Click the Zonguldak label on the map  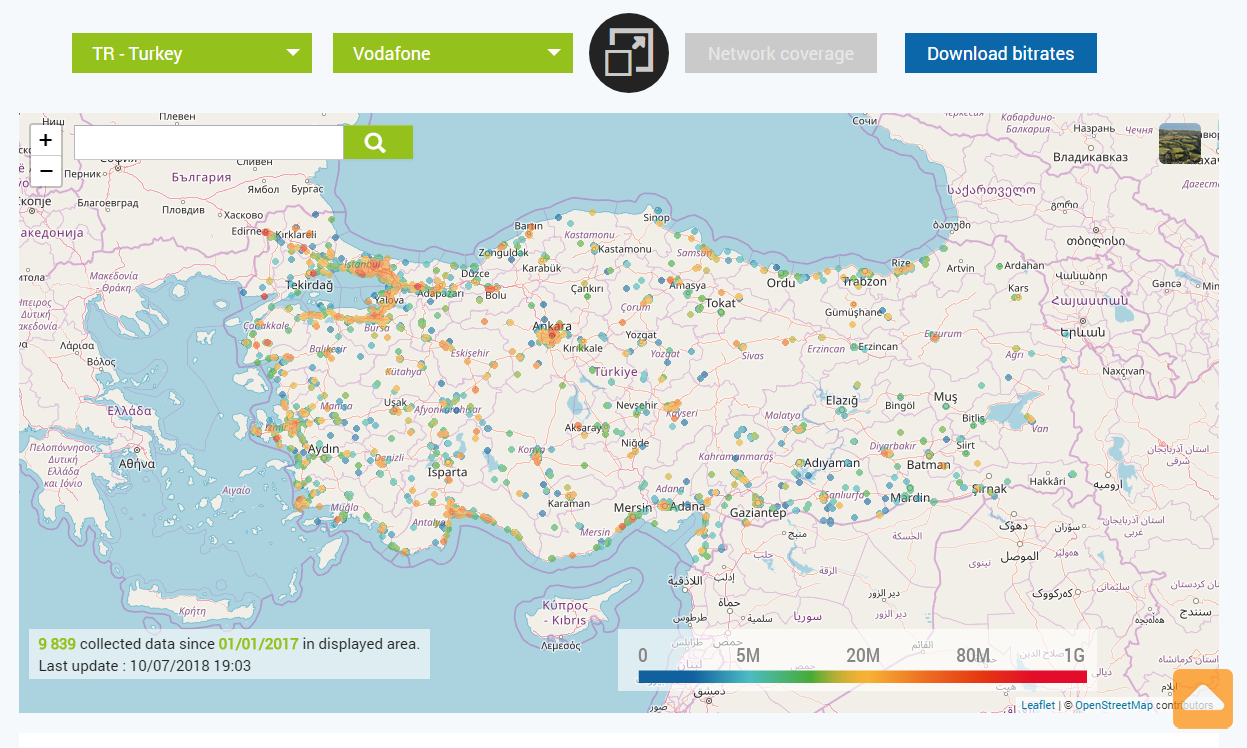click(503, 252)
